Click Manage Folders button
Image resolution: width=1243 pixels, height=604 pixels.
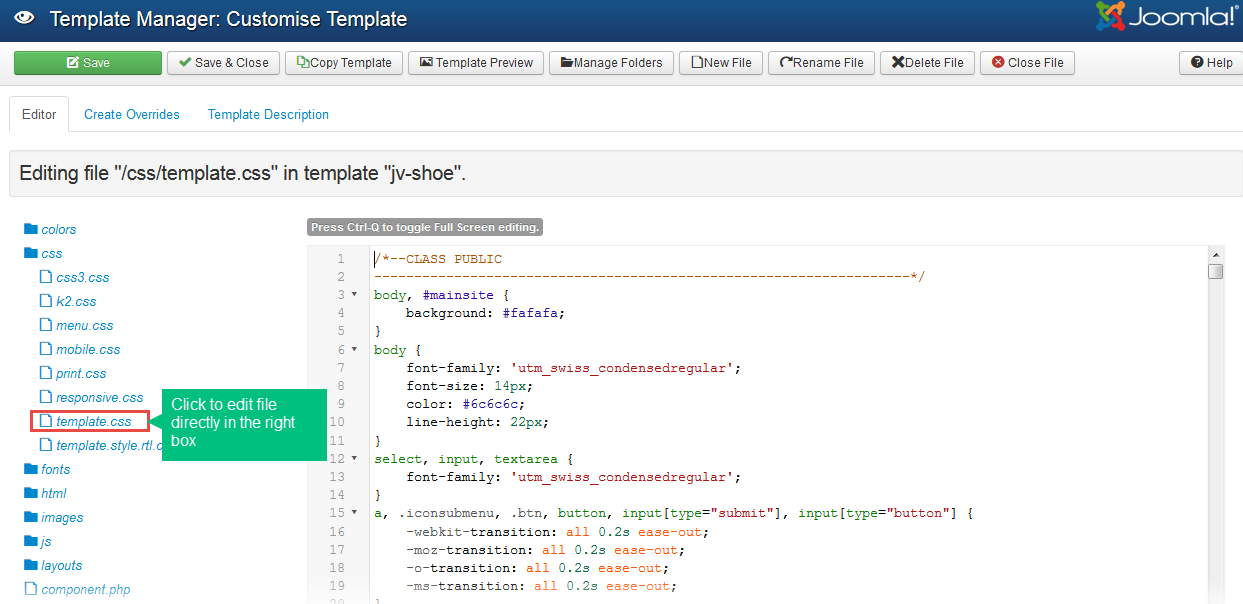coord(611,63)
